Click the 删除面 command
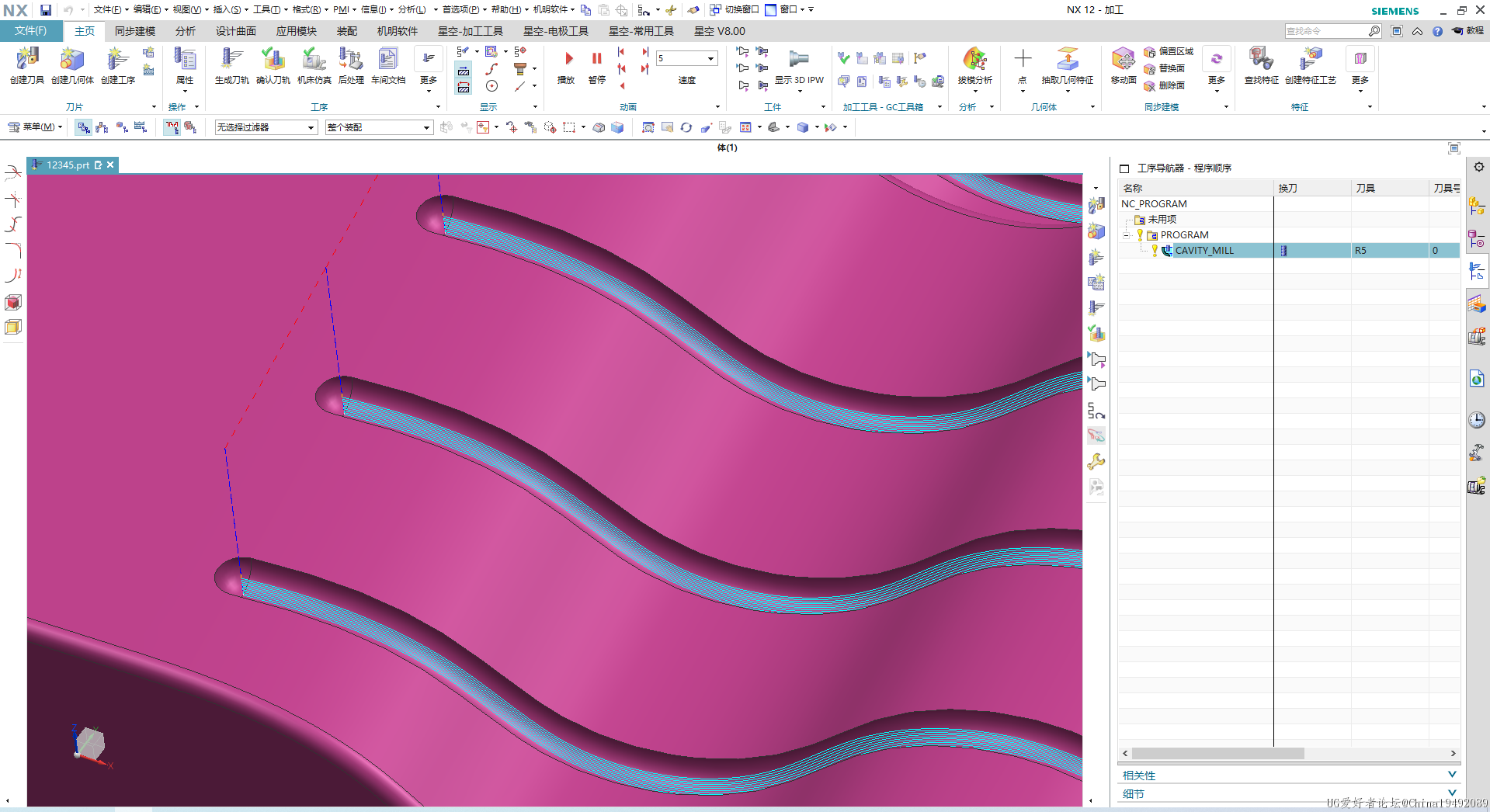 1165,85
